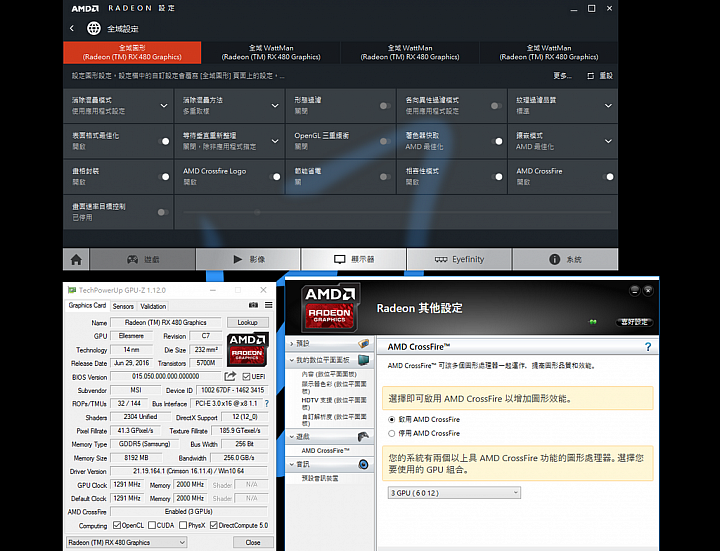Image resolution: width=720 pixels, height=551 pixels.
Task: Click the play icon on the 影像 button
Action: coord(237,259)
